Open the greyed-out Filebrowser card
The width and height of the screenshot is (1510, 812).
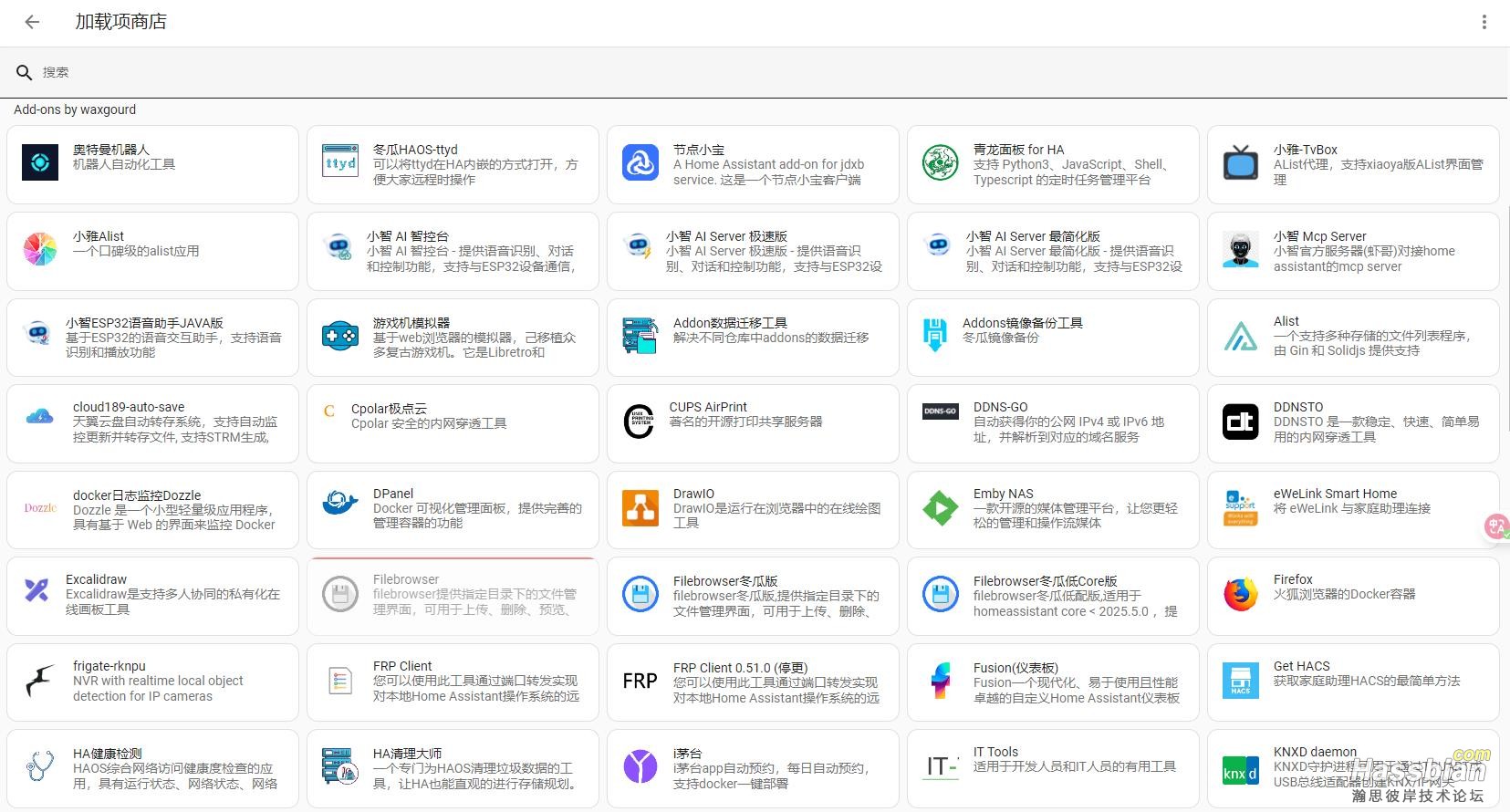(453, 596)
